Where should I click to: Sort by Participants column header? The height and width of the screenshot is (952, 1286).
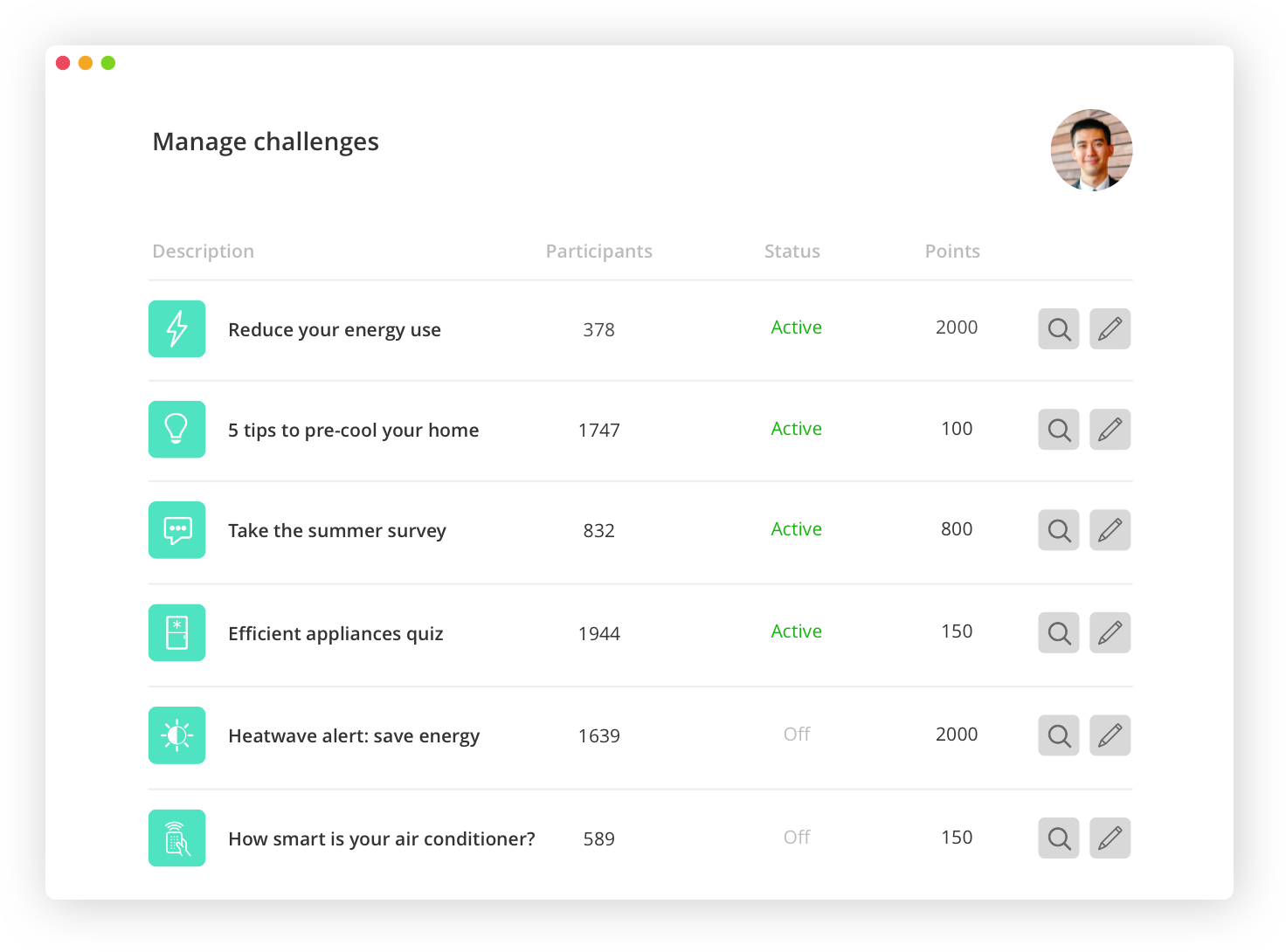[598, 252]
